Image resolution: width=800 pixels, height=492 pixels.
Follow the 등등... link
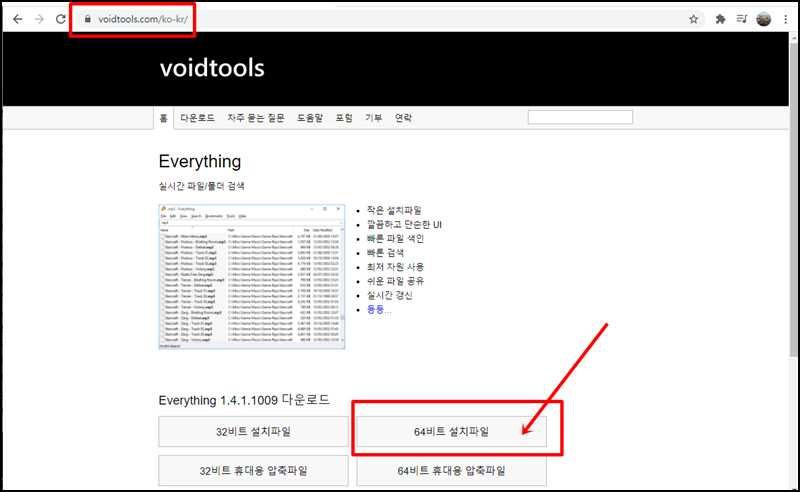(x=379, y=309)
